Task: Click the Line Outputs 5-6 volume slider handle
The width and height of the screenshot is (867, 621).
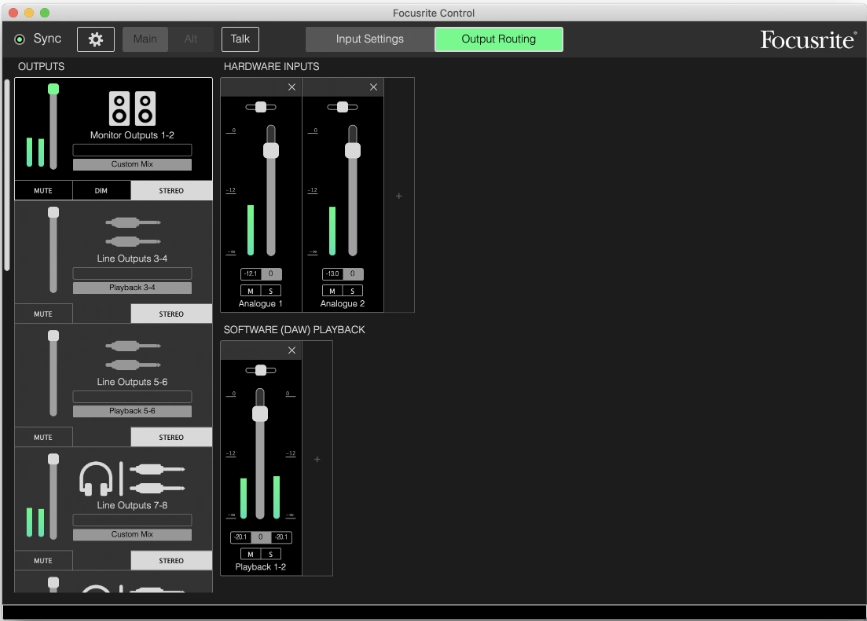Action: coord(53,336)
